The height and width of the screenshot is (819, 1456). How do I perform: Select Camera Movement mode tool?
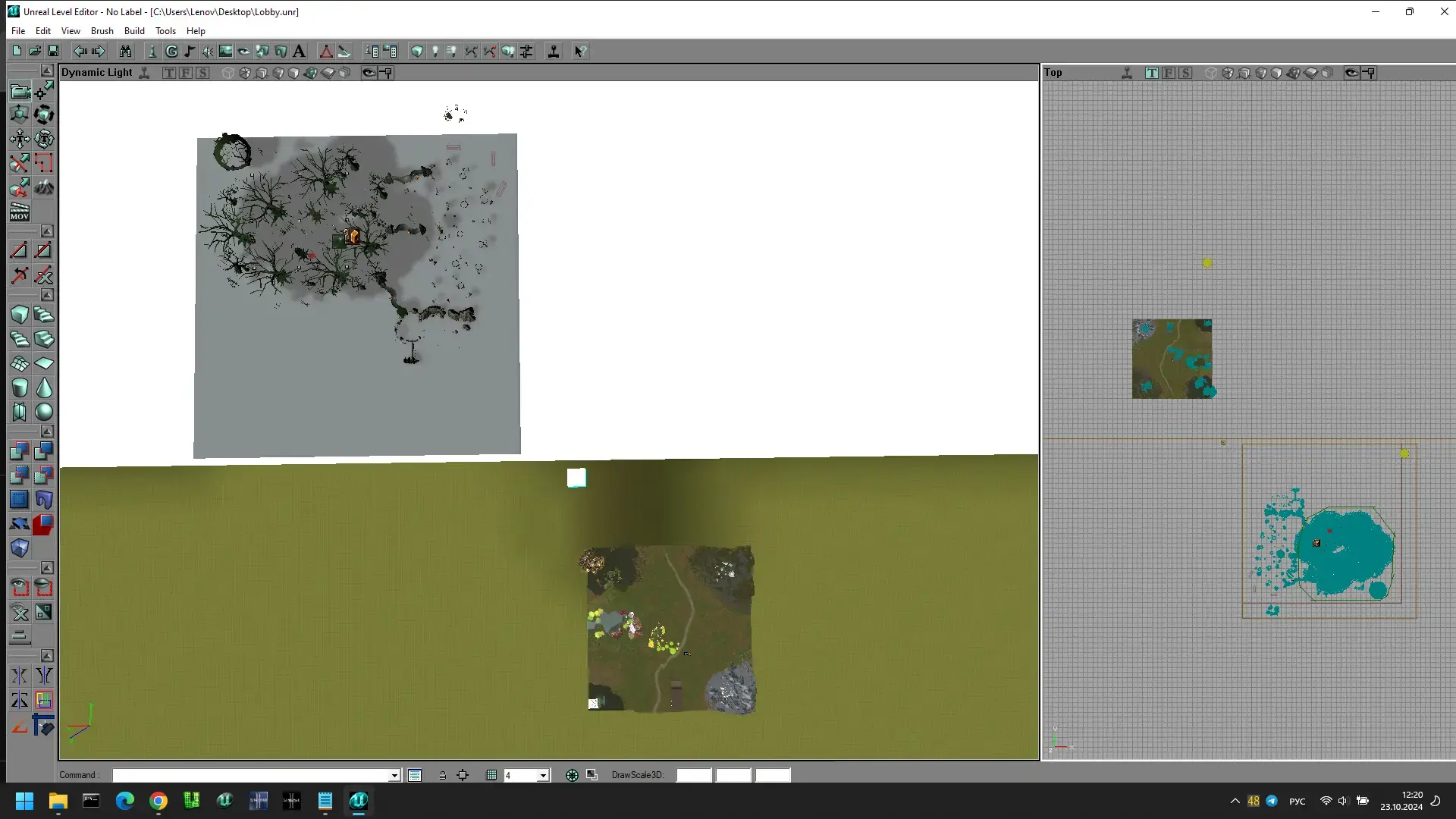click(x=20, y=92)
